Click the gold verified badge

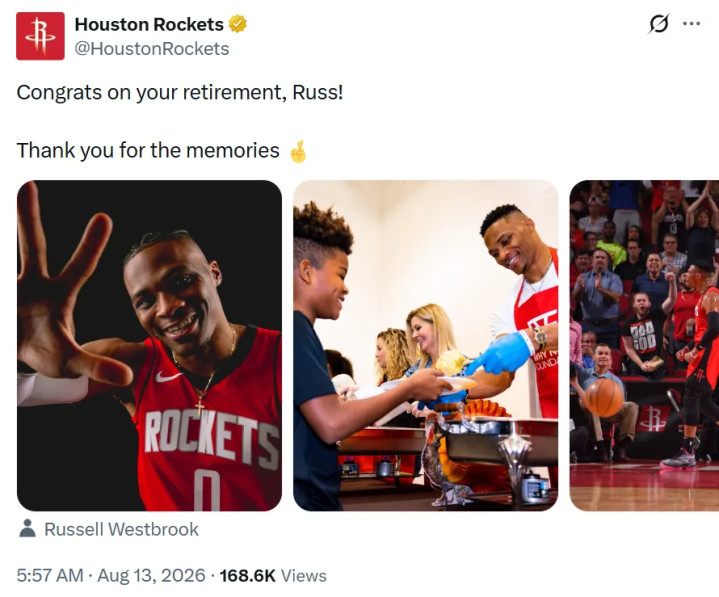point(238,24)
